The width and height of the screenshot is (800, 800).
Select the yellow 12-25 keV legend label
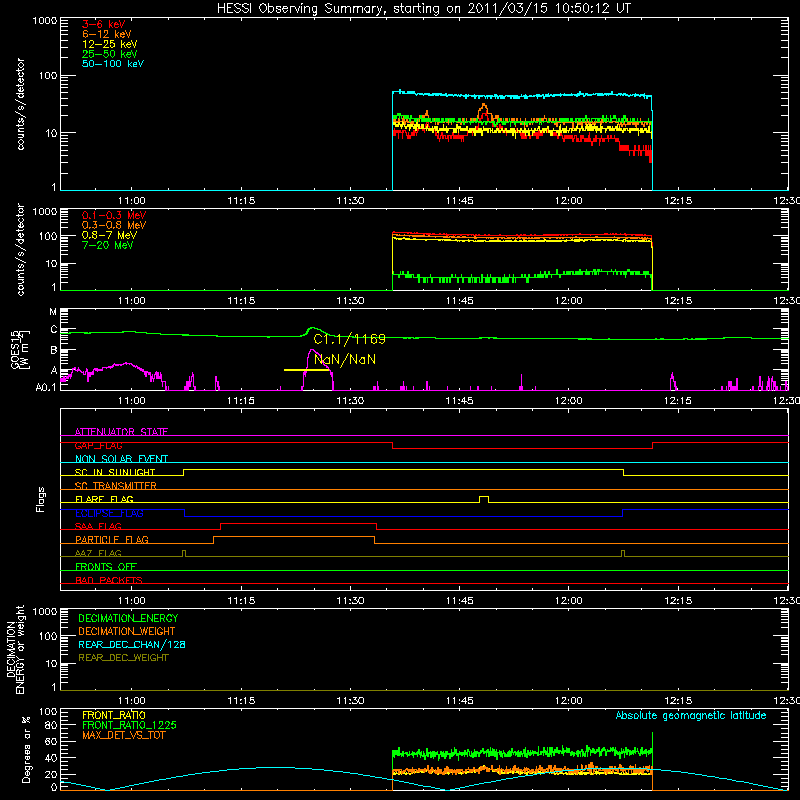coord(110,44)
